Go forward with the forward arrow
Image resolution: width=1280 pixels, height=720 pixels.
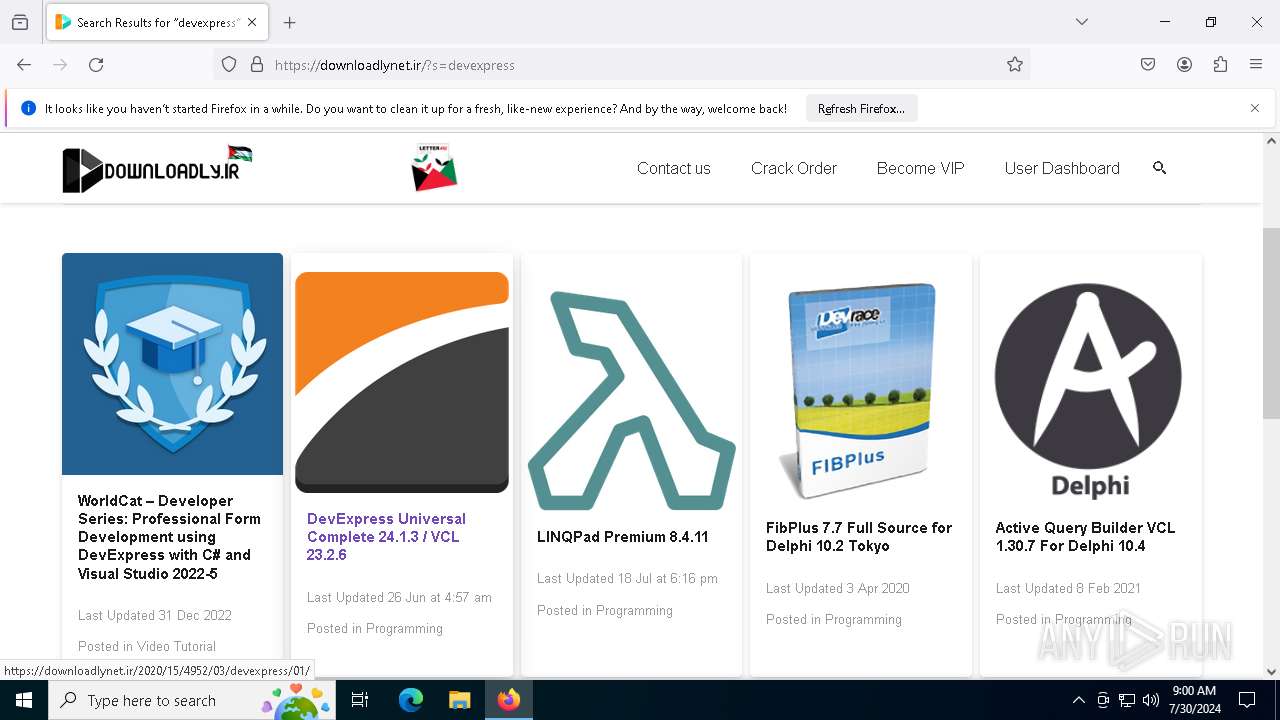click(60, 64)
